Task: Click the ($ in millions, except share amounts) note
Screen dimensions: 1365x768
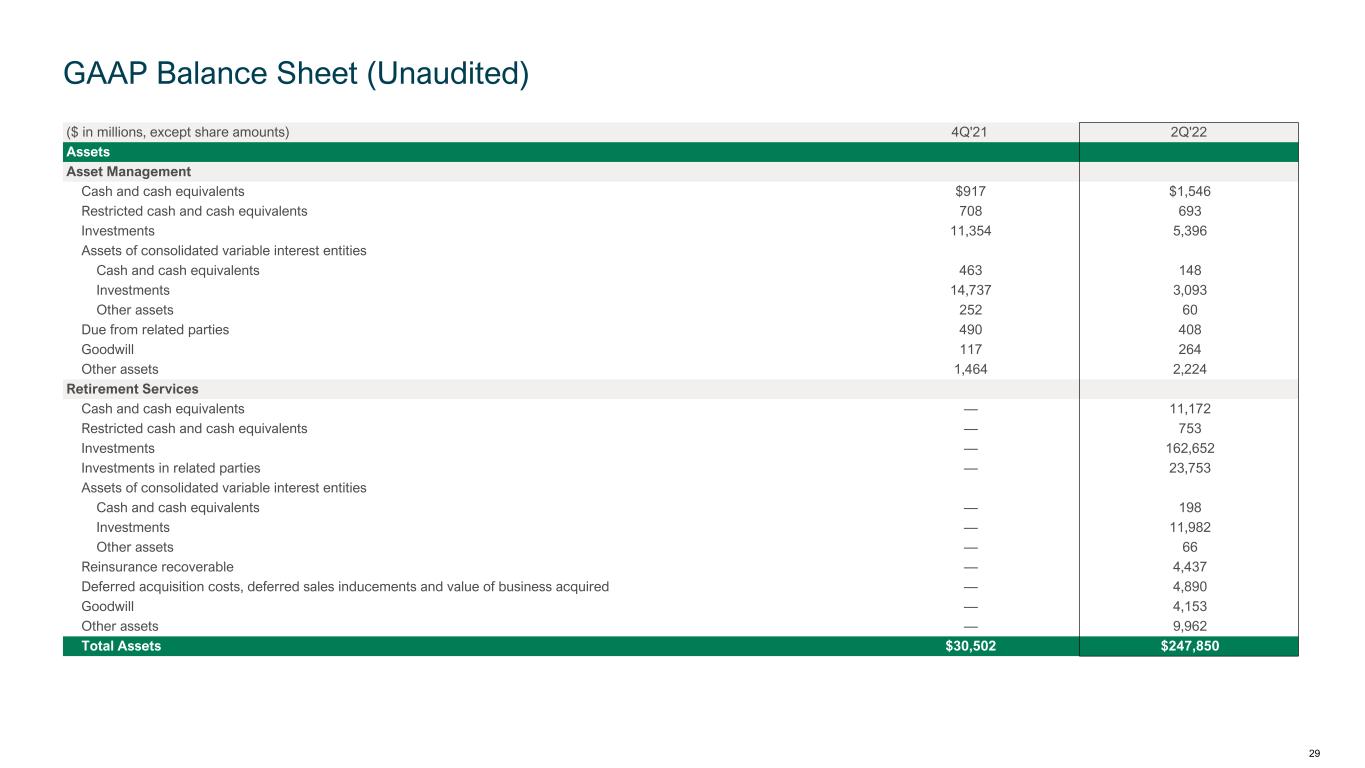Action: click(177, 132)
